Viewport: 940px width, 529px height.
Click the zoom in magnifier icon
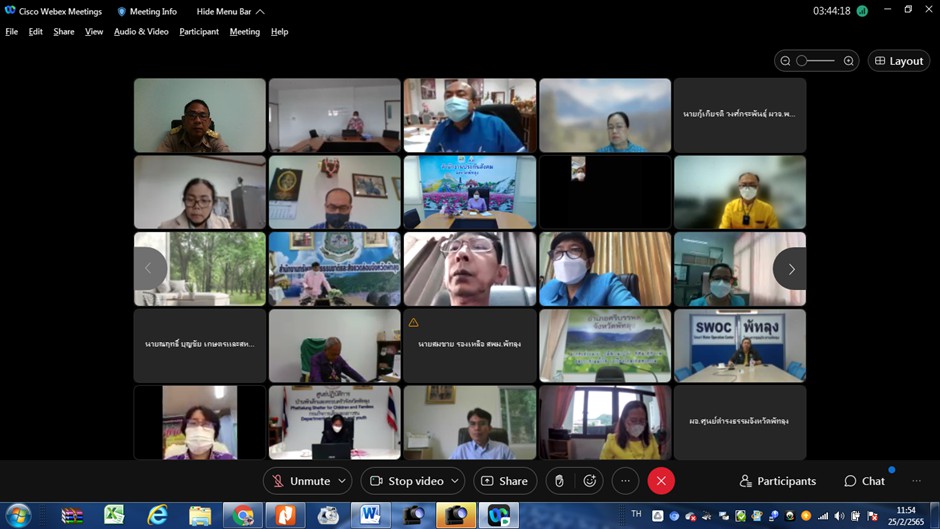point(849,61)
